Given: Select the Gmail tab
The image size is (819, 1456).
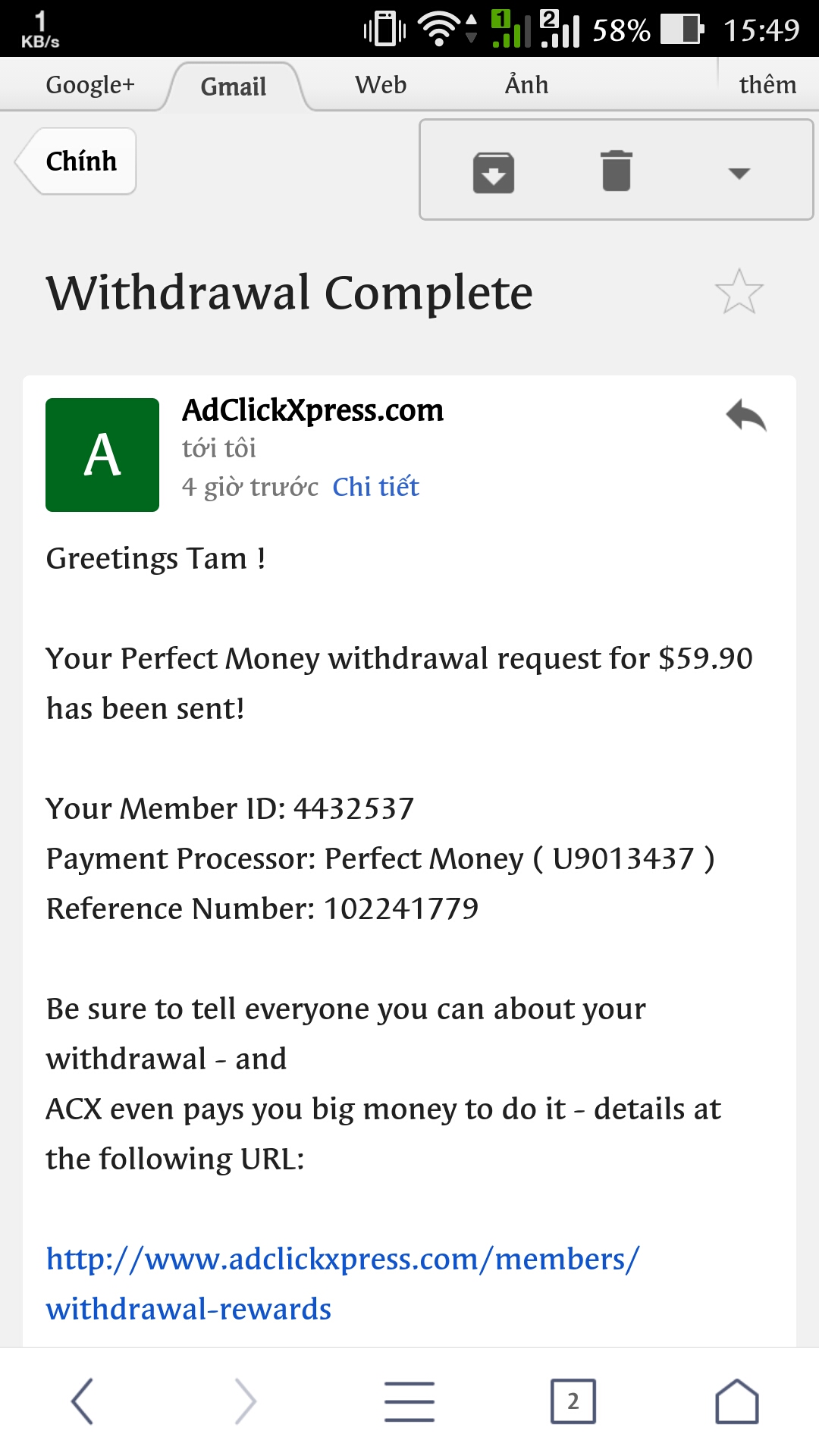Looking at the screenshot, I should 234,86.
